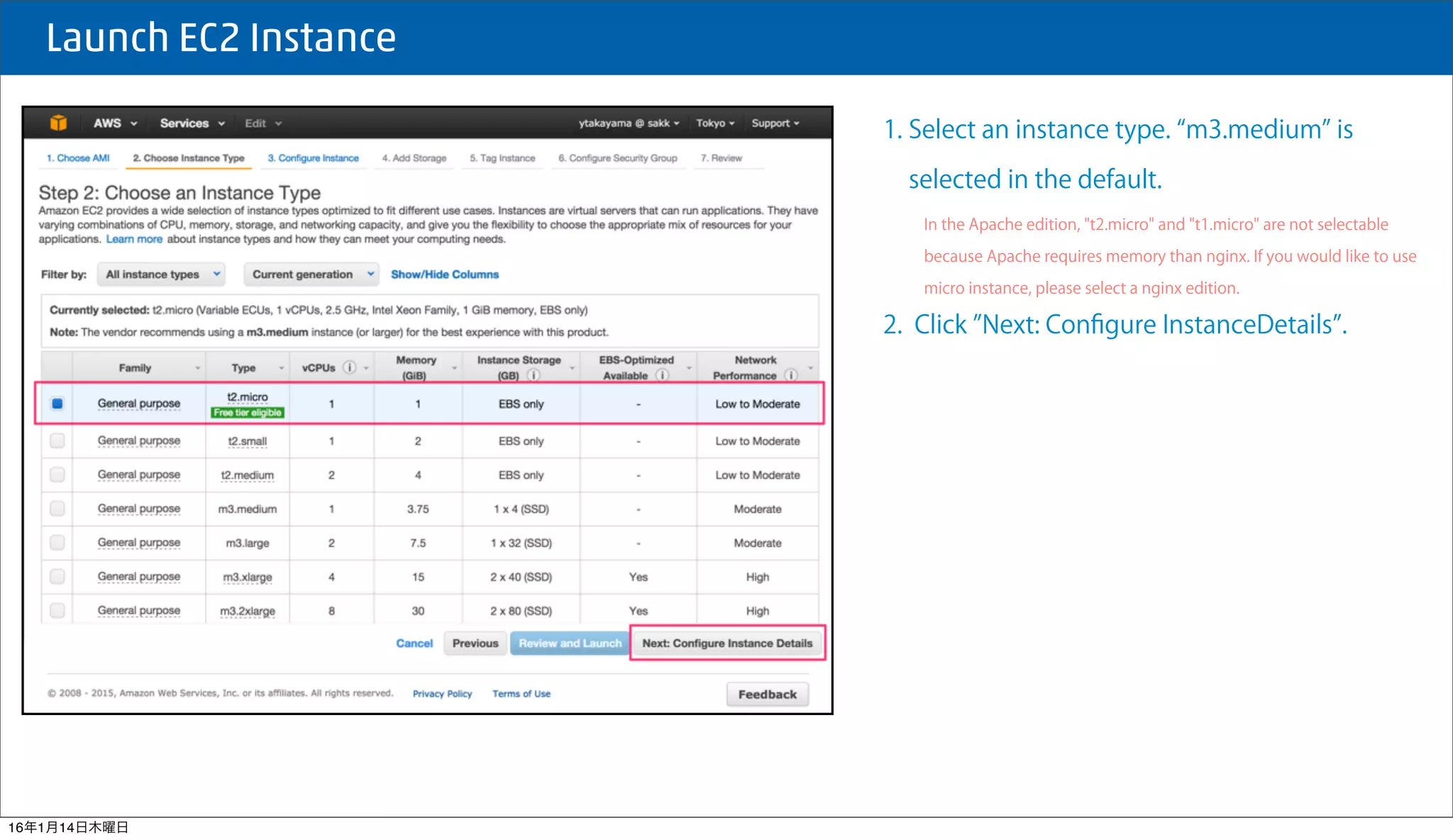Open ytakayama @ sakk account menu
This screenshot has width=1453, height=840.
tap(629, 123)
